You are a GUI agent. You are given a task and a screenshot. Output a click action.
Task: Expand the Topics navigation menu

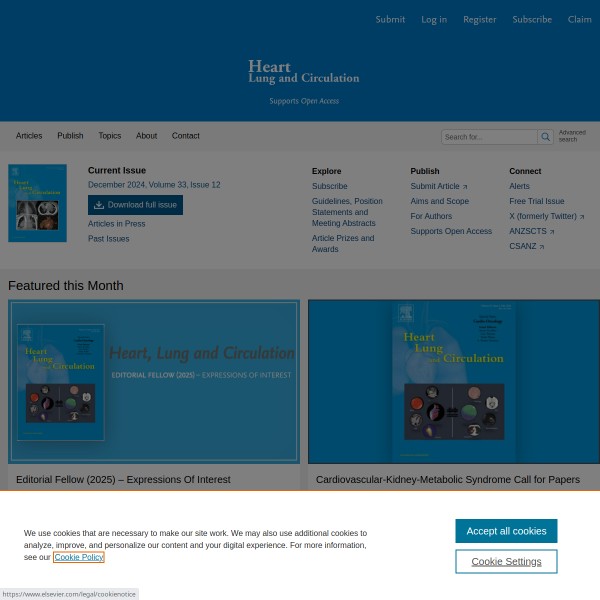[110, 136]
